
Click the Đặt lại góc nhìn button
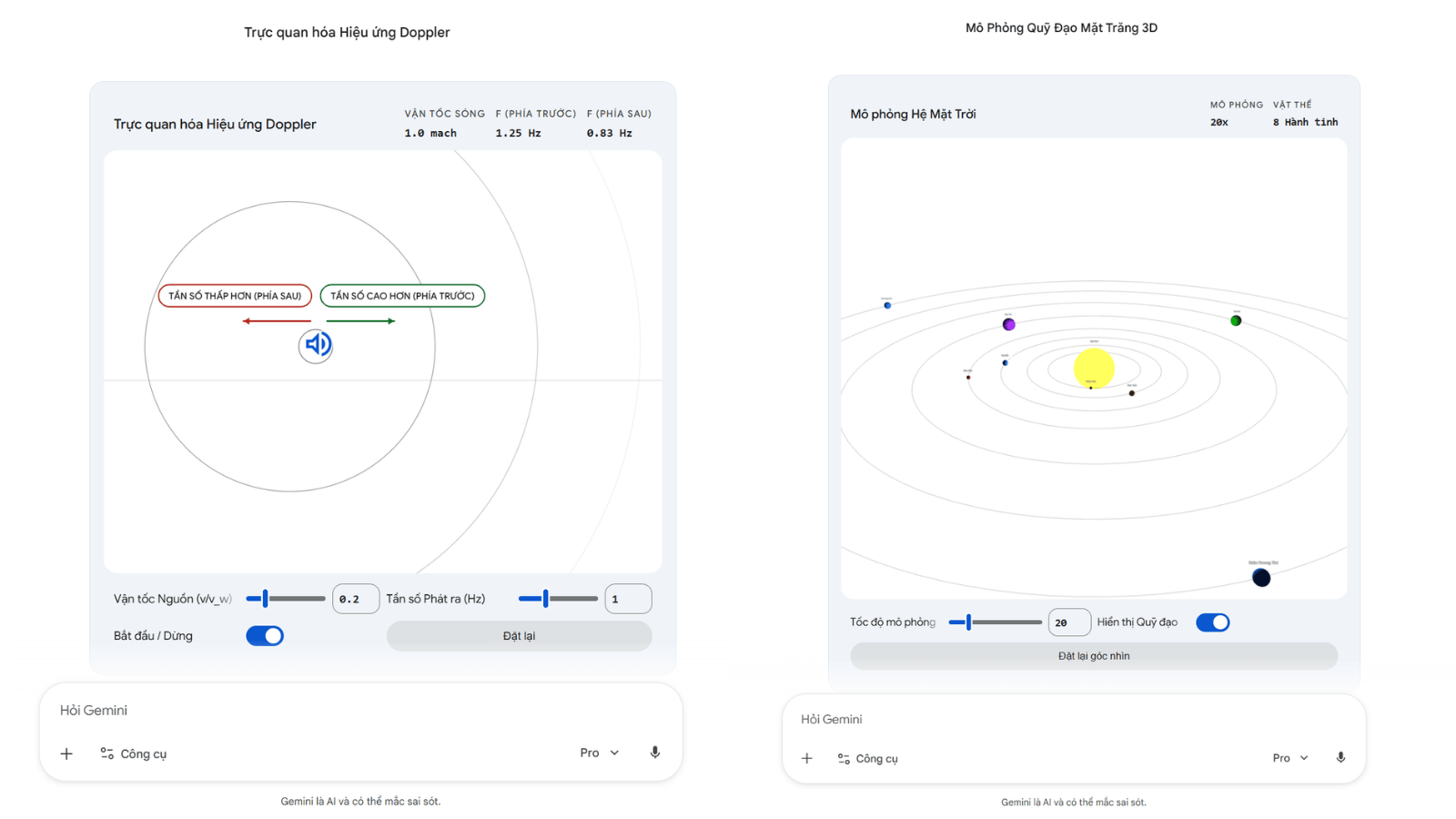1093,656
